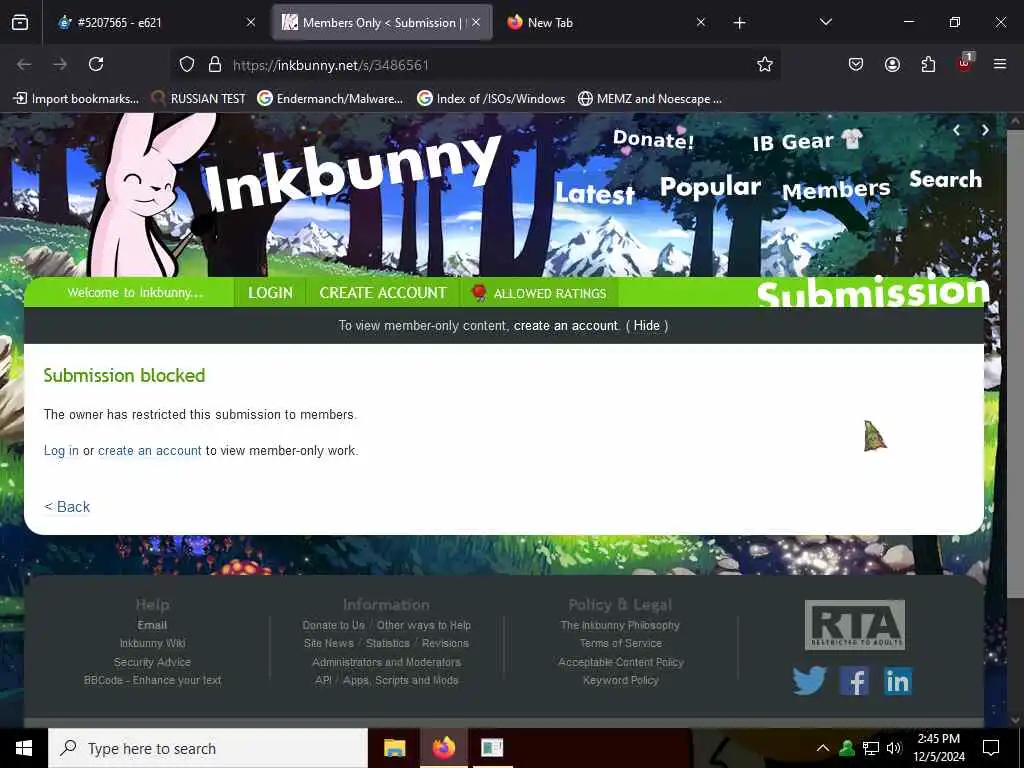The image size is (1024, 768).
Task: Open the IB Gear shop link
Action: click(807, 141)
